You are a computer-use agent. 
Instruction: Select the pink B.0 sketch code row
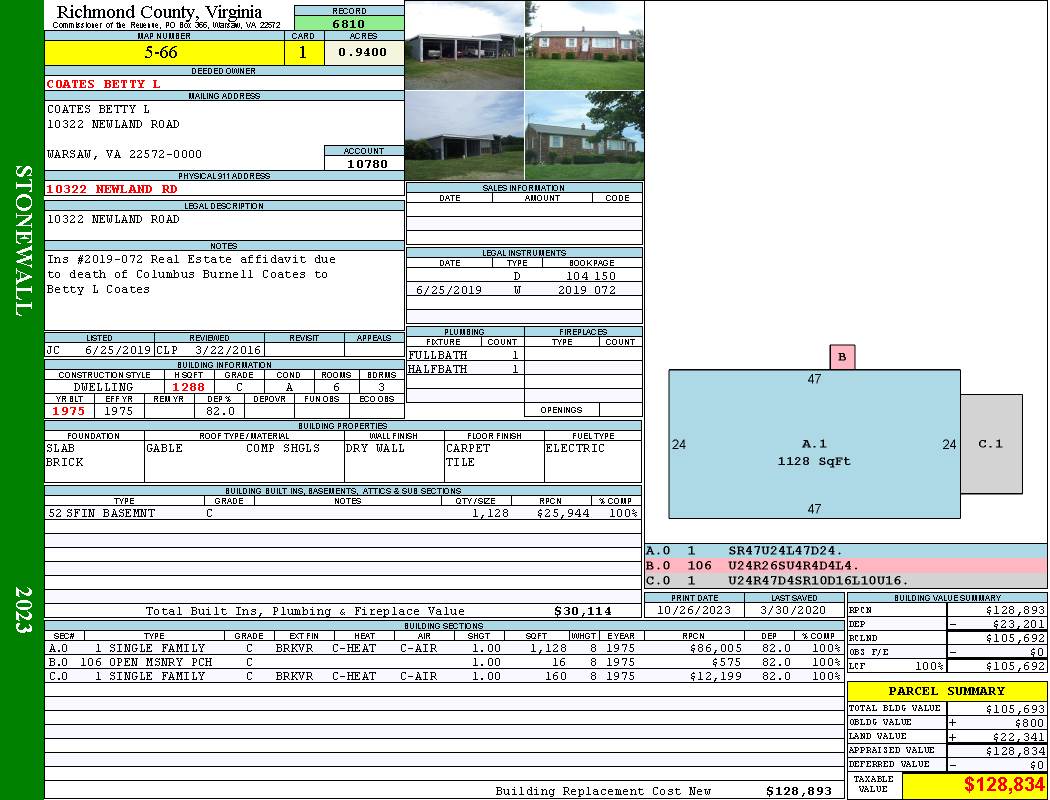click(x=845, y=566)
